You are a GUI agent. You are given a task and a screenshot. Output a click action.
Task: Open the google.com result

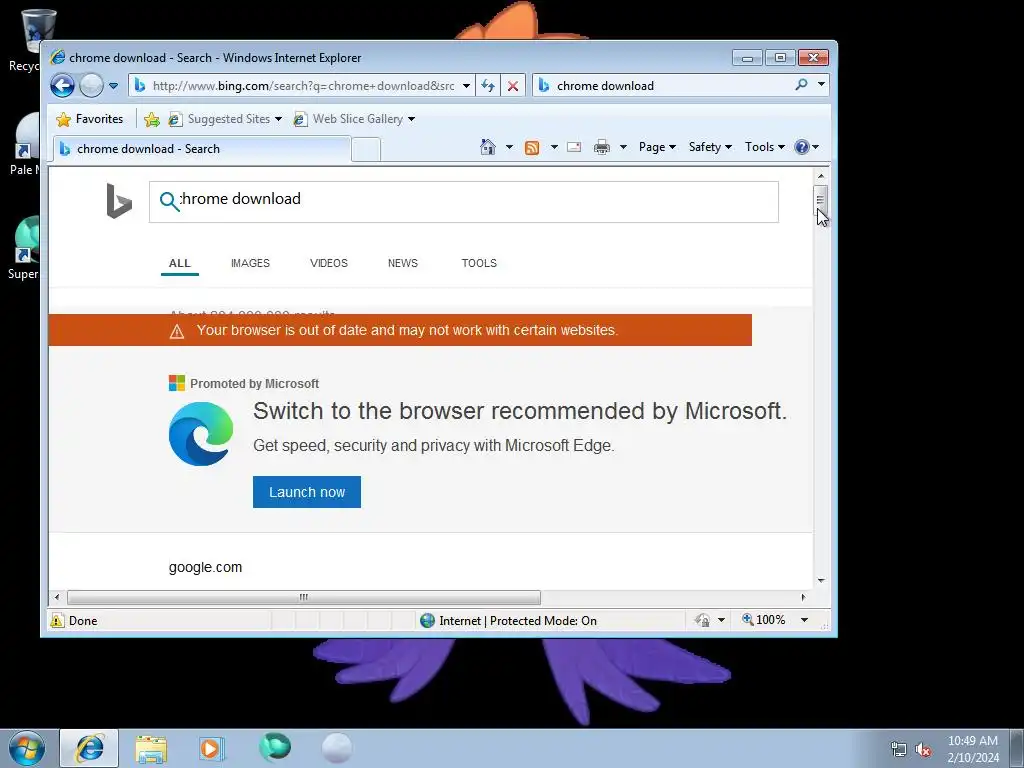[205, 568]
